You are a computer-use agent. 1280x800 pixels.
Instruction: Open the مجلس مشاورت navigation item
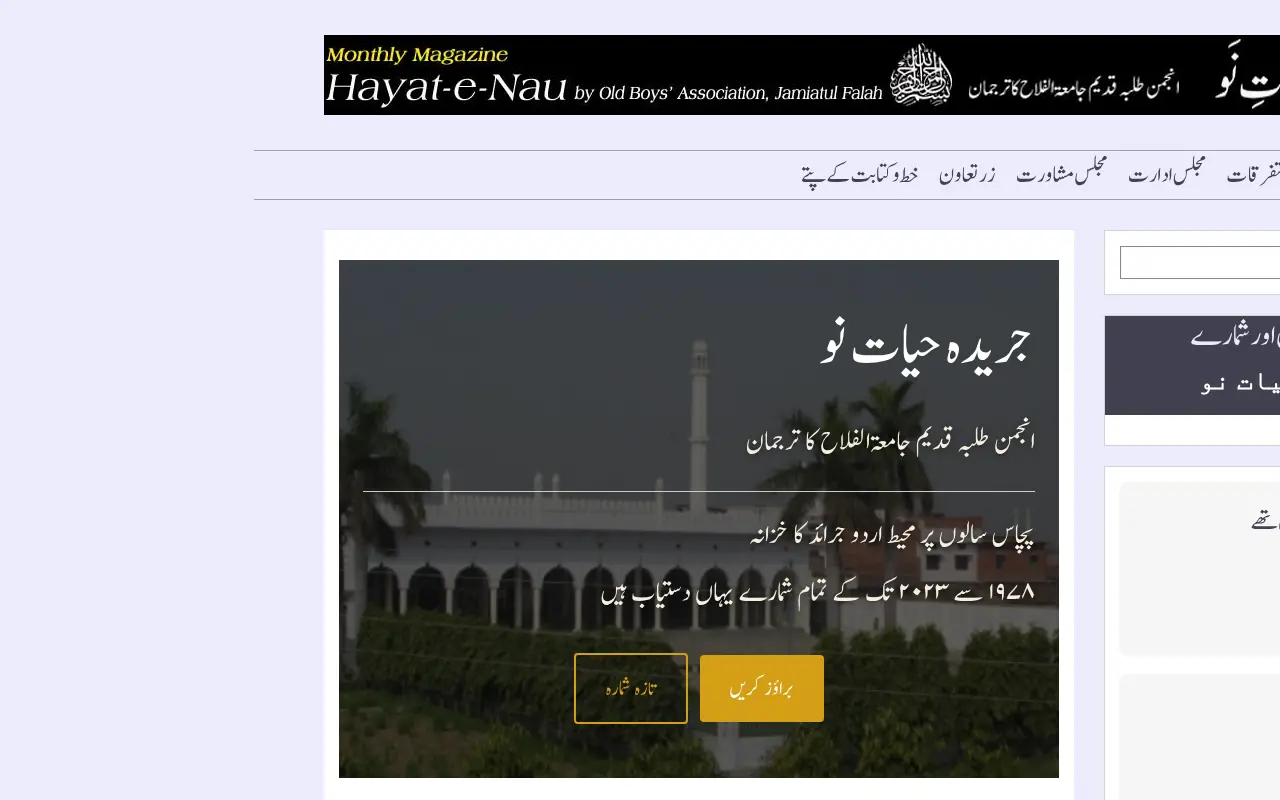click(x=1062, y=174)
